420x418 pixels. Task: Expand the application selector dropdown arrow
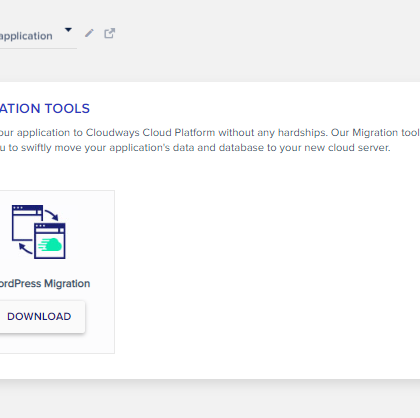point(68,30)
